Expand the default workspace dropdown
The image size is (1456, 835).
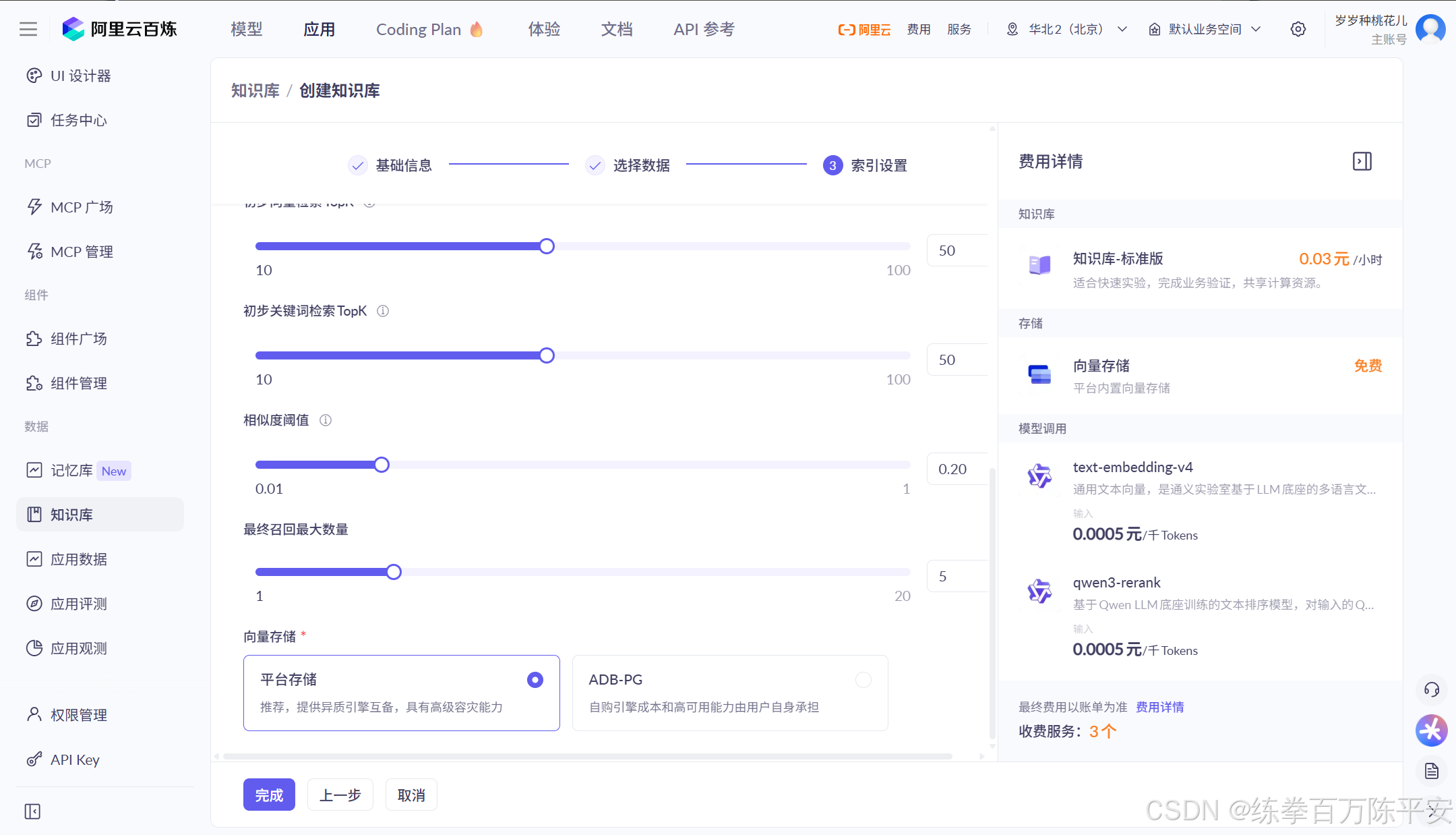point(1204,29)
